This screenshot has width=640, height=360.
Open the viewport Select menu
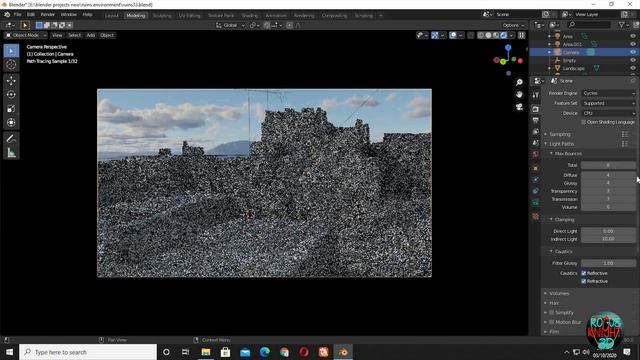(x=74, y=36)
